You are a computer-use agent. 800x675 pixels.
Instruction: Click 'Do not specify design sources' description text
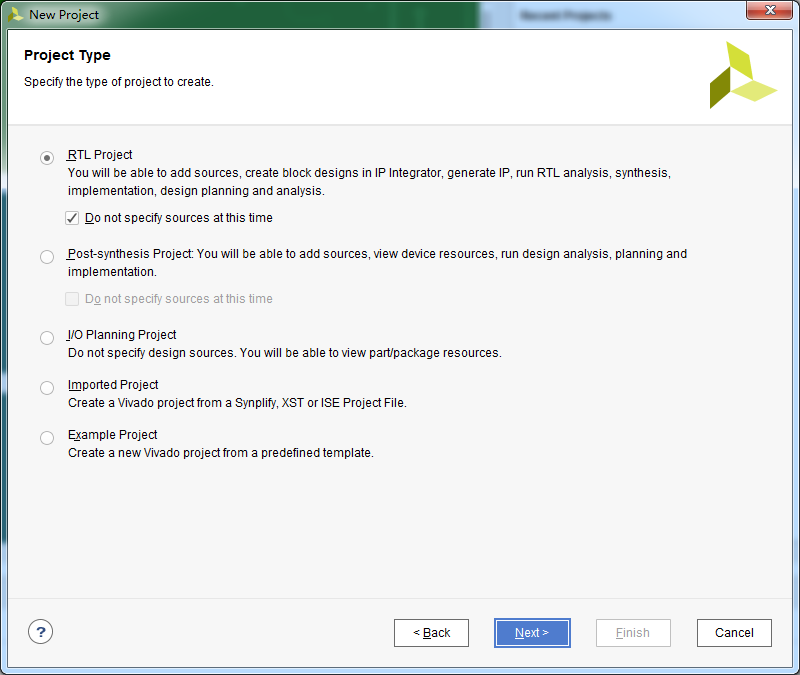tap(285, 353)
